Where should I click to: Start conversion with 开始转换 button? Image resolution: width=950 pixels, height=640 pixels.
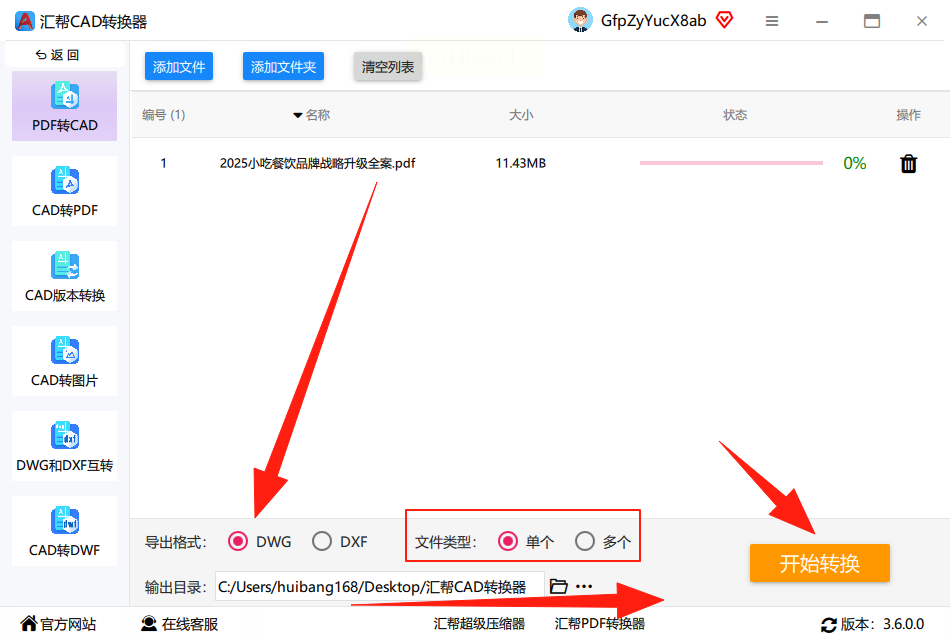[820, 563]
